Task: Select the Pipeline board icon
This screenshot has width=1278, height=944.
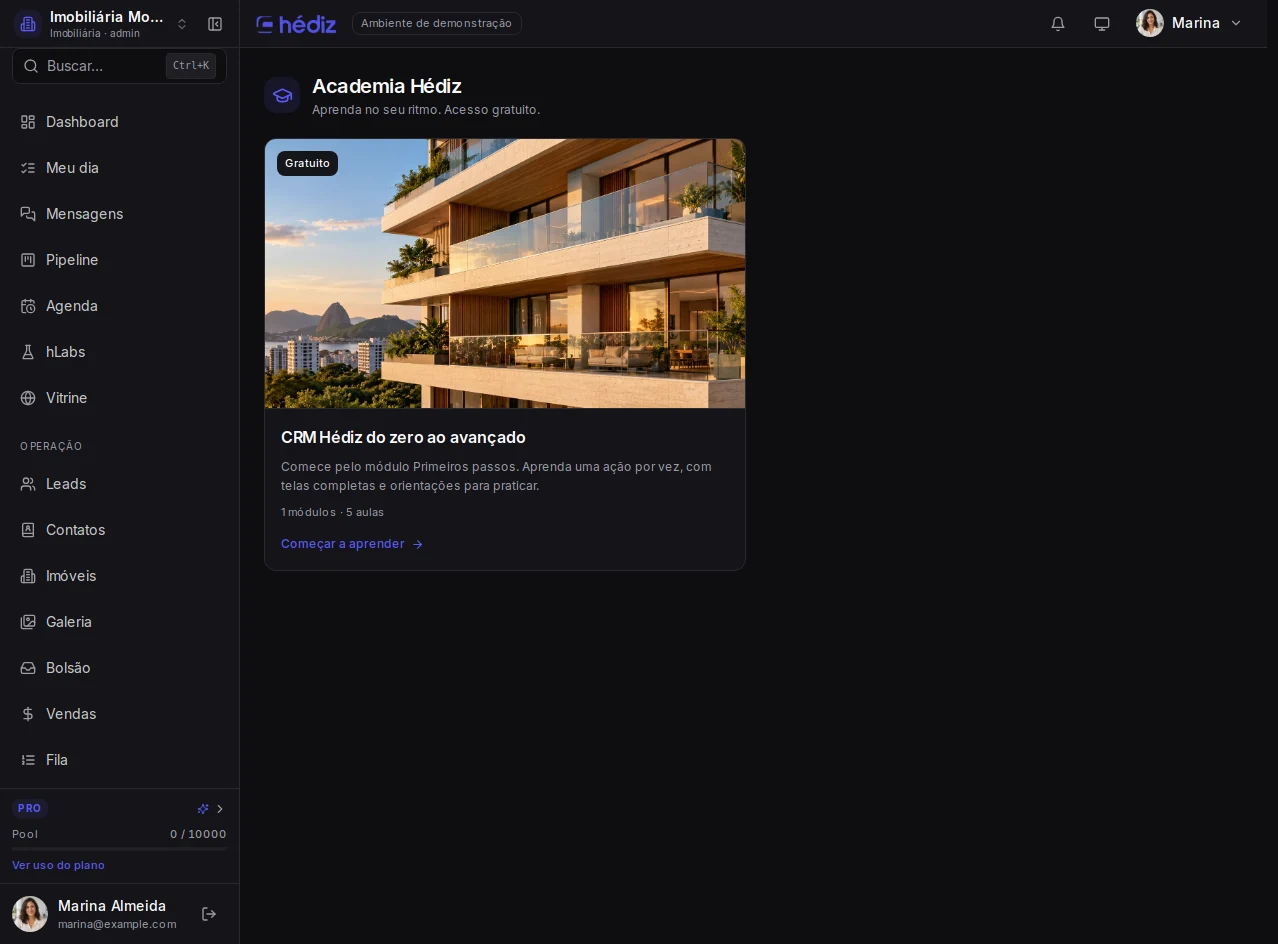Action: pos(28,260)
